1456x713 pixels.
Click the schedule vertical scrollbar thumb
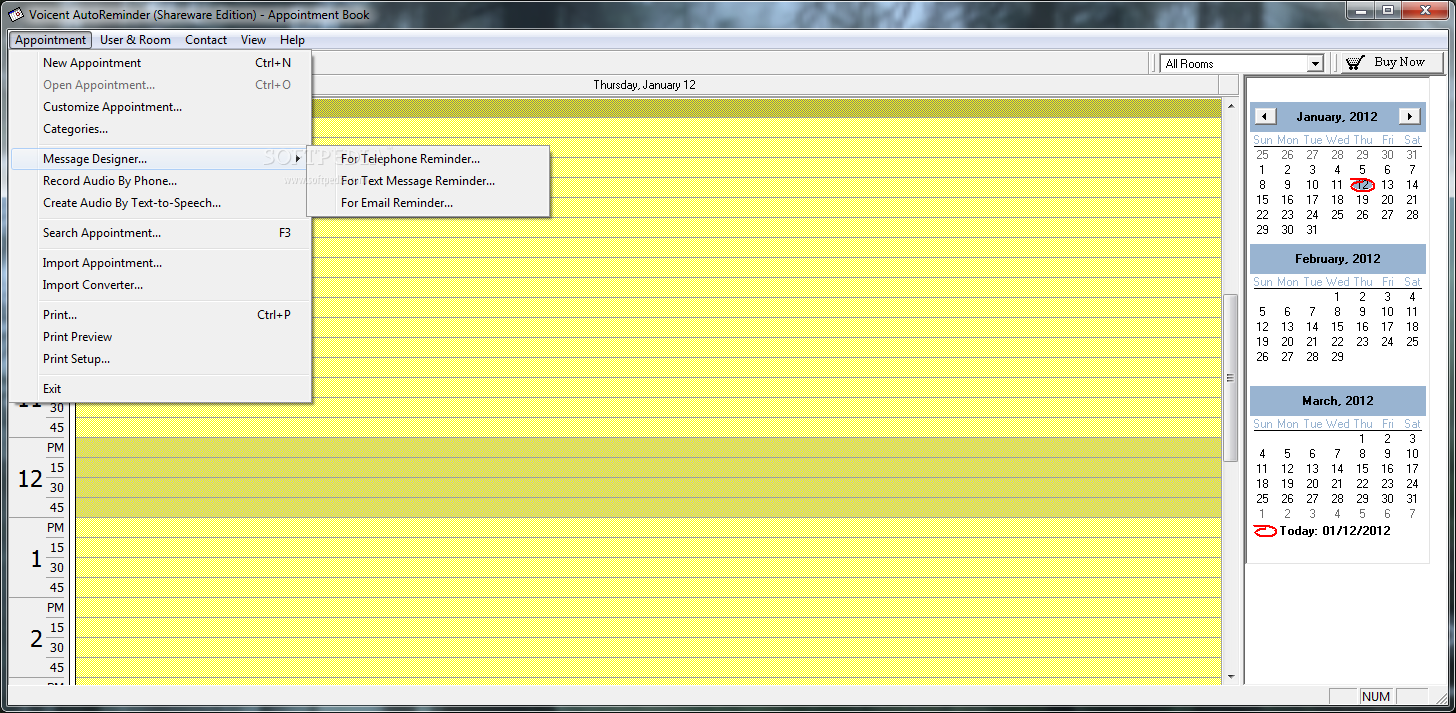click(x=1231, y=377)
